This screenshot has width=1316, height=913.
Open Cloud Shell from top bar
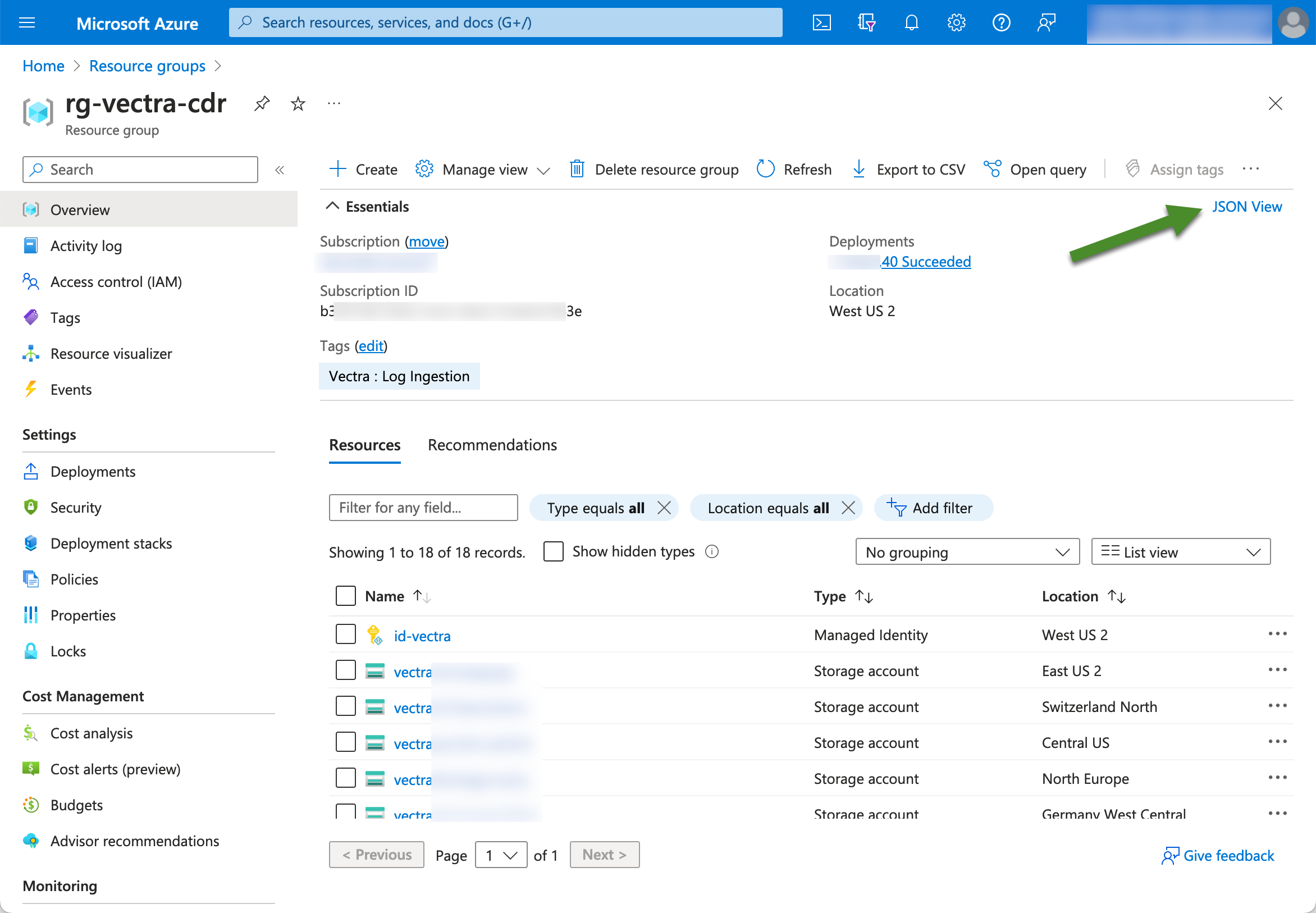coord(821,23)
